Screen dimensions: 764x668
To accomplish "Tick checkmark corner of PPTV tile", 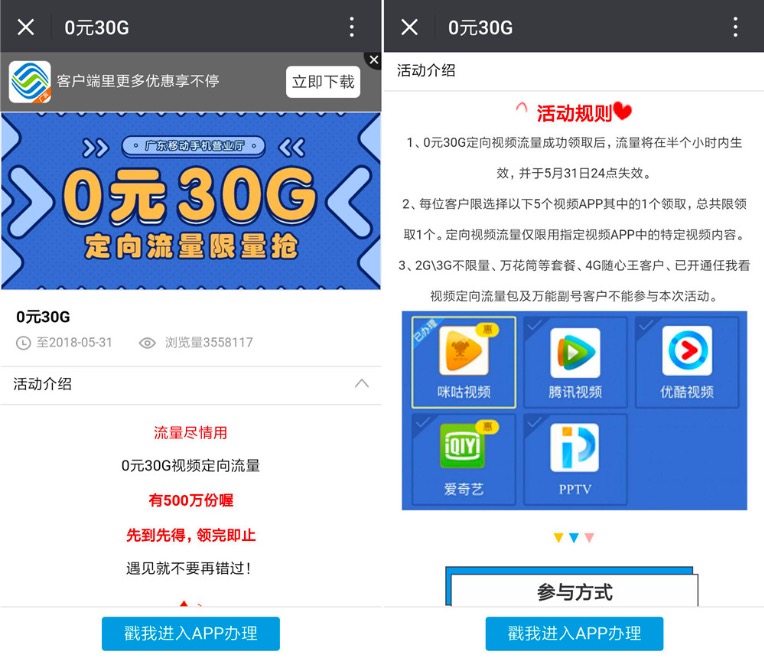I will point(534,422).
